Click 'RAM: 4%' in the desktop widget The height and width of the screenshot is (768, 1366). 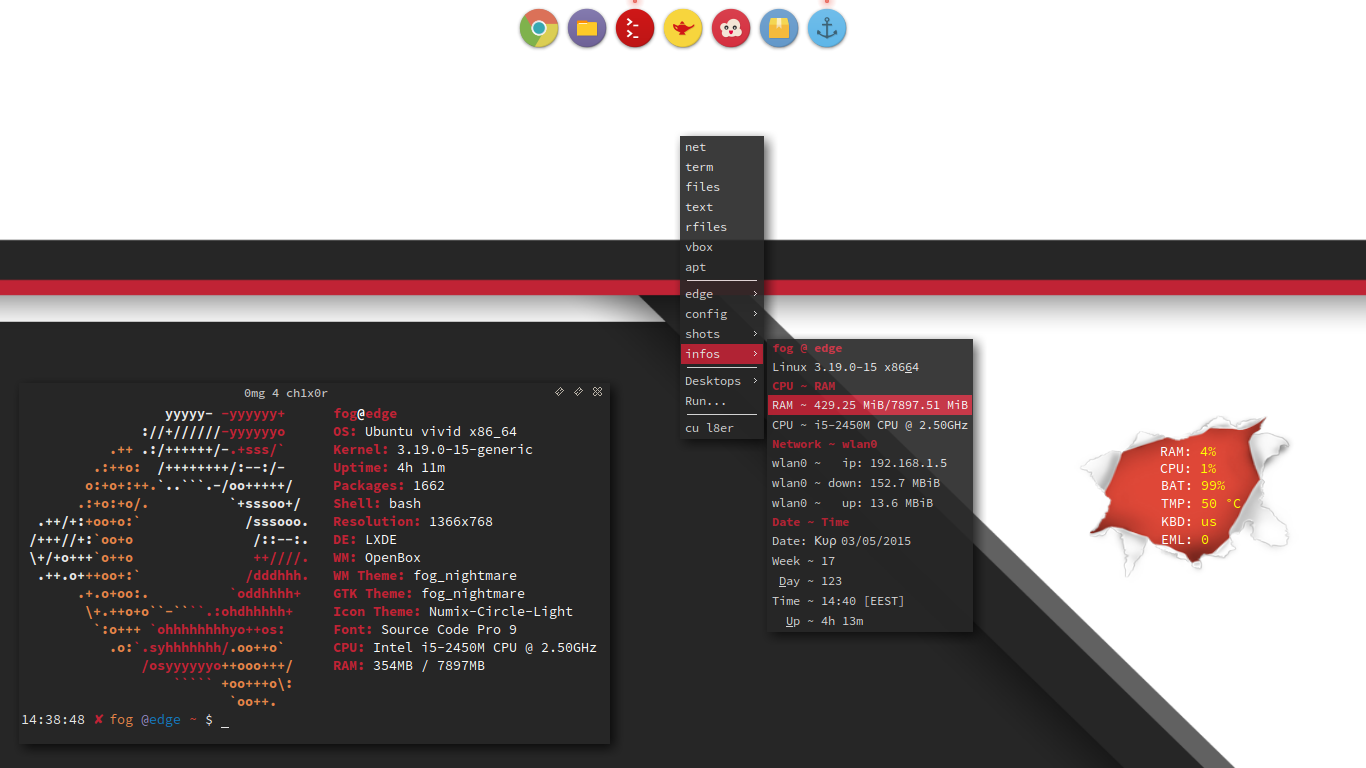[1188, 451]
